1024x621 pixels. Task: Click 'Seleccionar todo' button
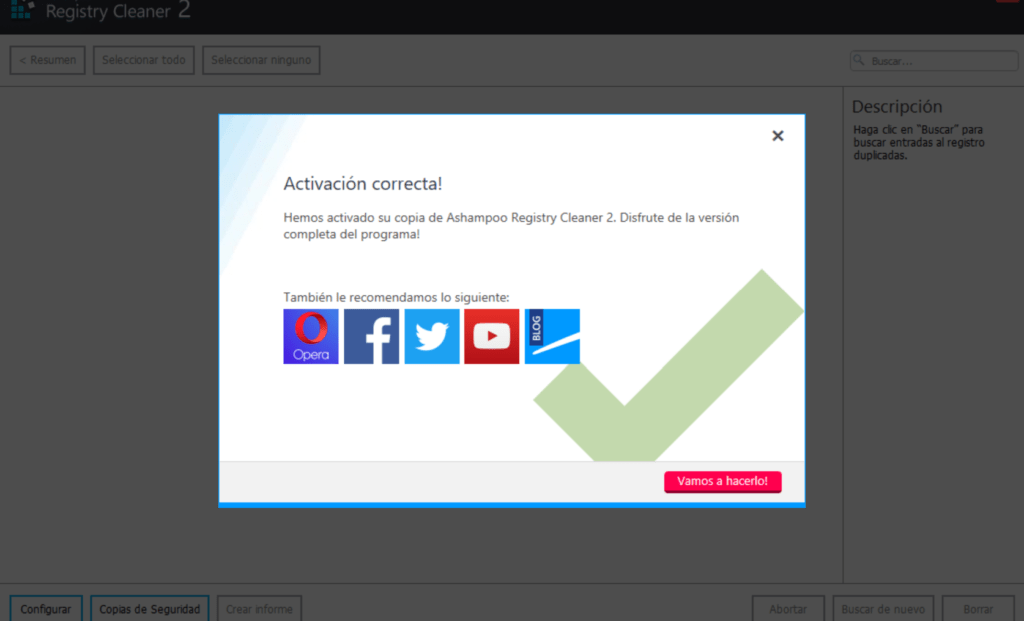click(x=144, y=60)
